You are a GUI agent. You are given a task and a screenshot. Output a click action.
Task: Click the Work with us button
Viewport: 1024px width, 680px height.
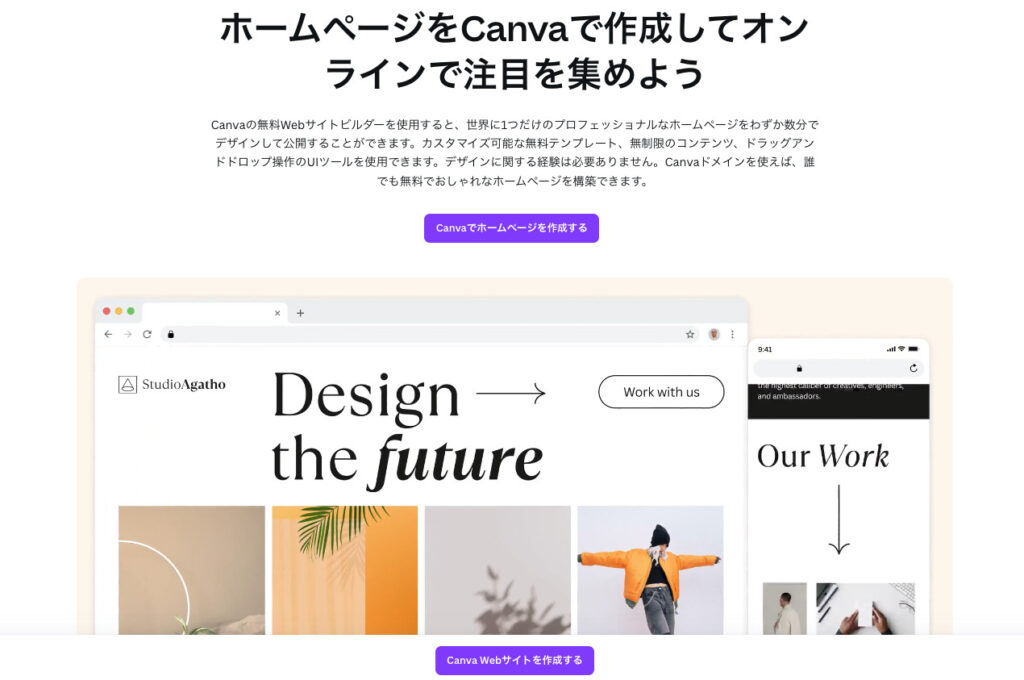[661, 392]
